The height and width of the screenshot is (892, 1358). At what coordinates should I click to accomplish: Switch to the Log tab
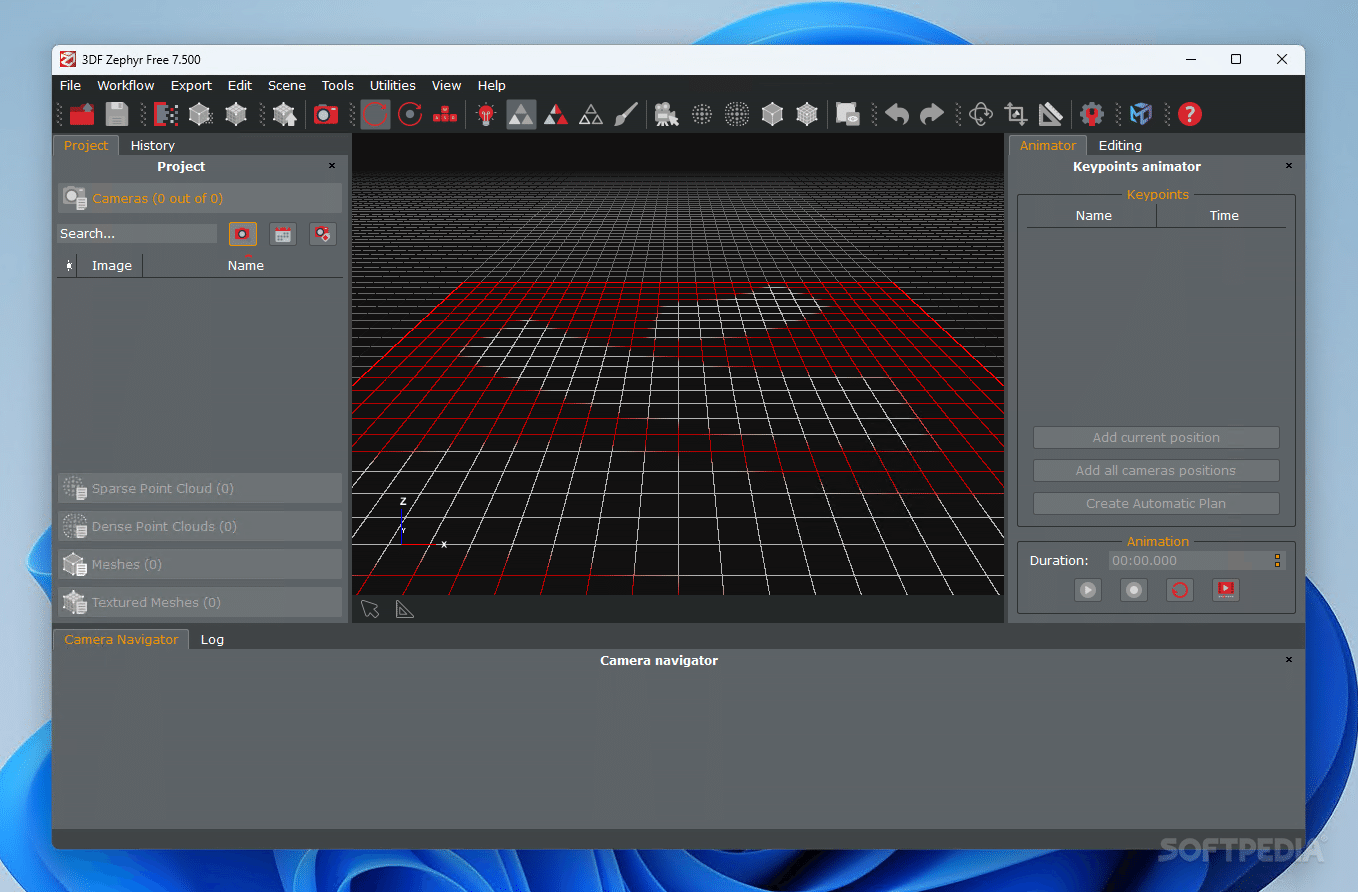[x=212, y=639]
